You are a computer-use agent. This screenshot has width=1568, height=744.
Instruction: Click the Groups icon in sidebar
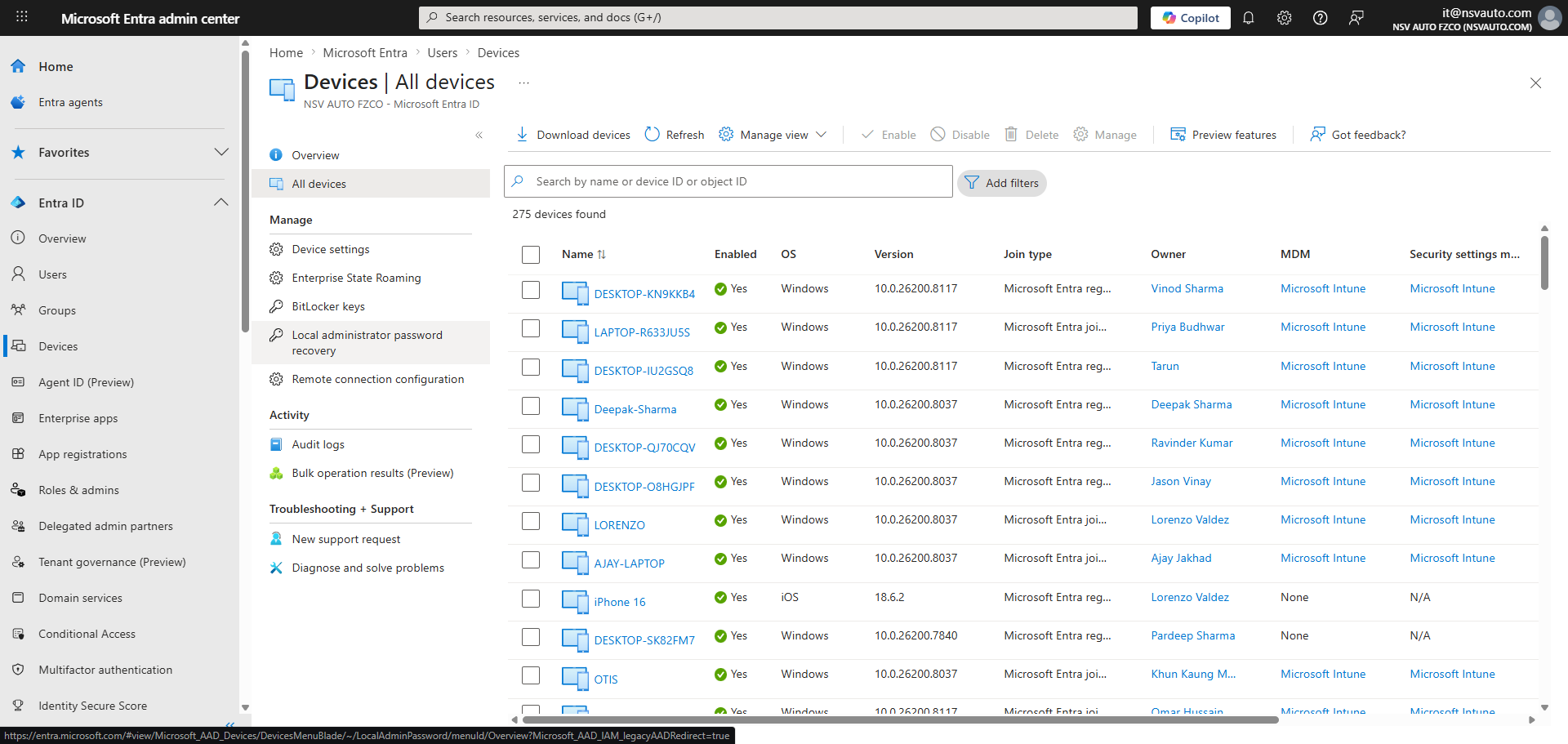(18, 310)
